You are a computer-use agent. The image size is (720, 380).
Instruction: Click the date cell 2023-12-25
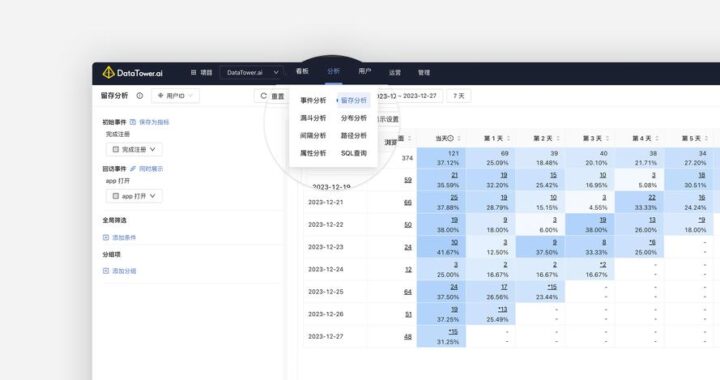(x=326, y=292)
